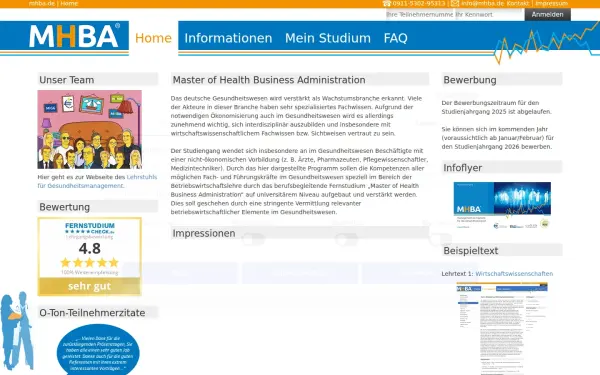
Task: Click the Anmelden login button
Action: tap(547, 15)
